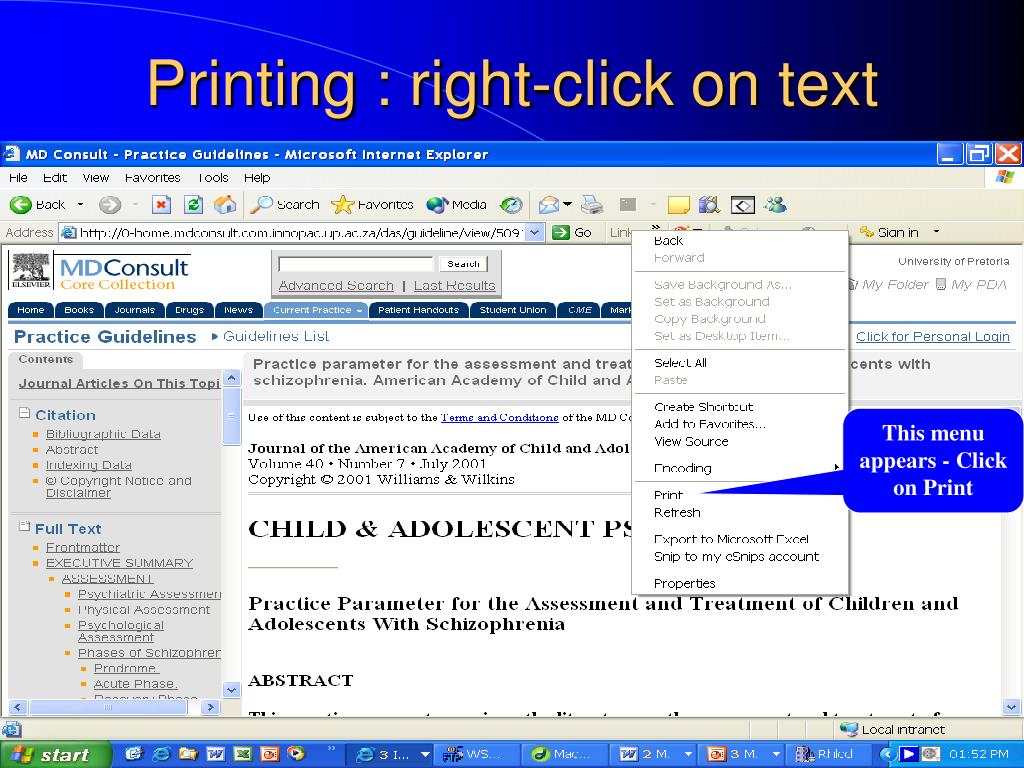
Task: Click the MD Consult Search button
Action: [x=463, y=264]
